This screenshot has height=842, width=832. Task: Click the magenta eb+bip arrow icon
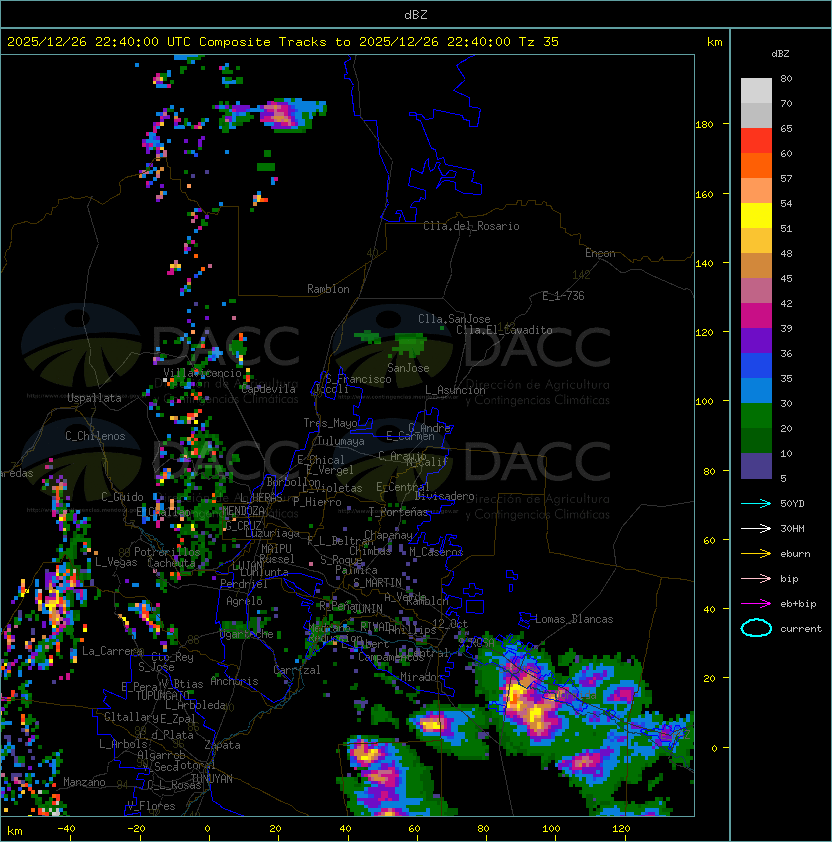click(756, 604)
